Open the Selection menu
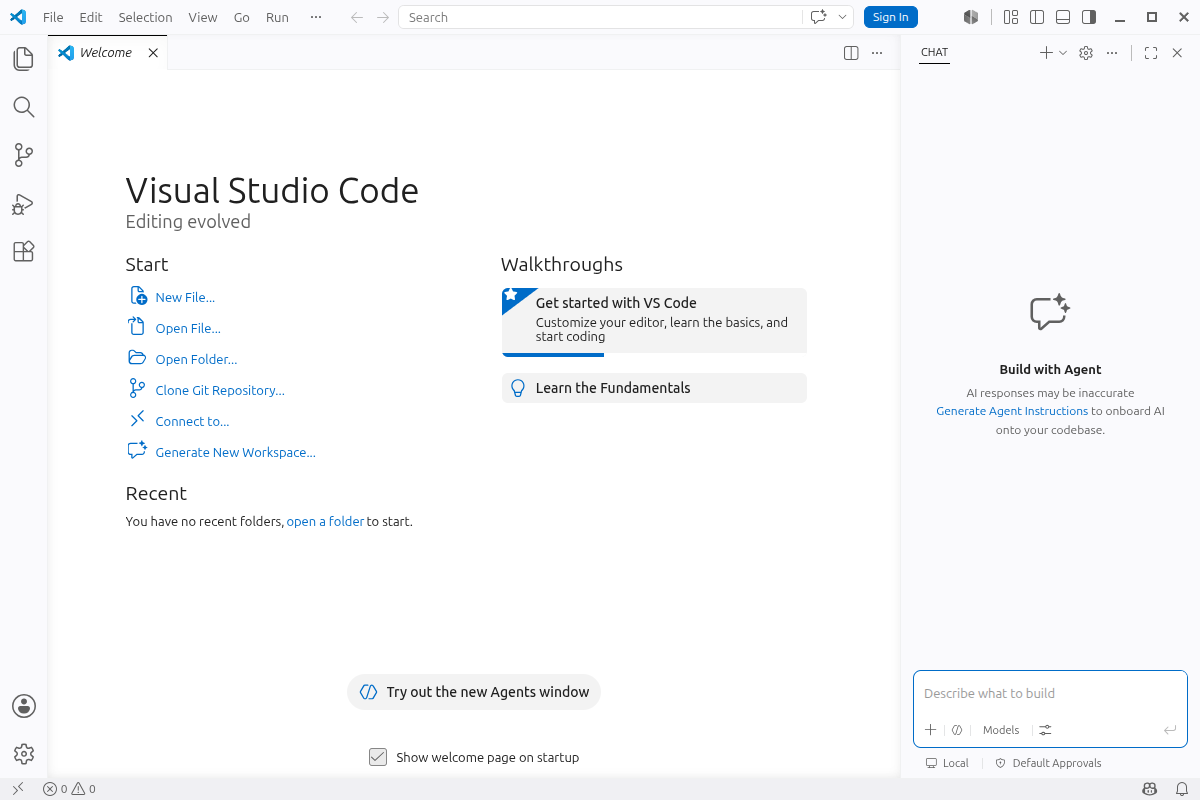1200x800 pixels. 145,17
